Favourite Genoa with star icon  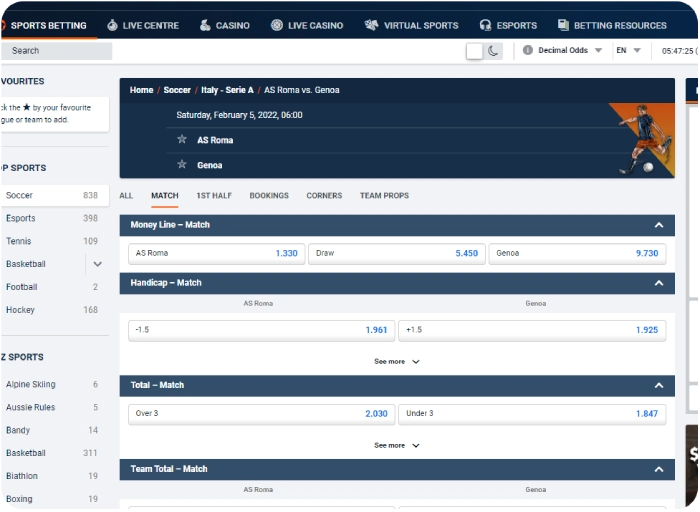[182, 165]
